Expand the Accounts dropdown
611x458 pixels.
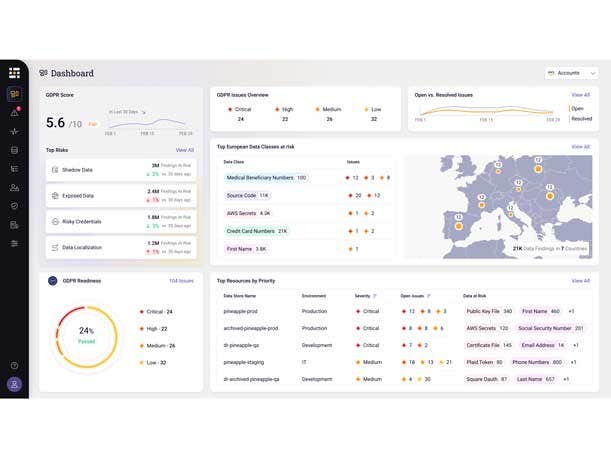571,73
